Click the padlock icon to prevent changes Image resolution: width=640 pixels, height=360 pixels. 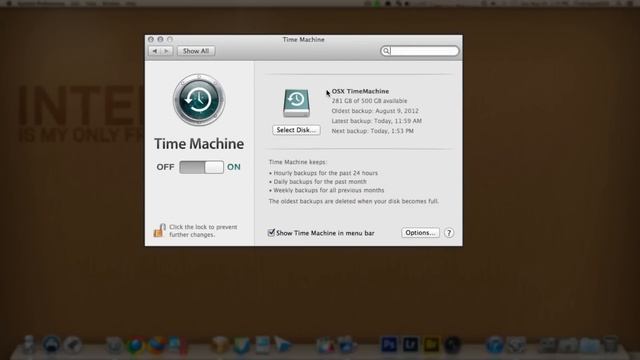tap(159, 230)
